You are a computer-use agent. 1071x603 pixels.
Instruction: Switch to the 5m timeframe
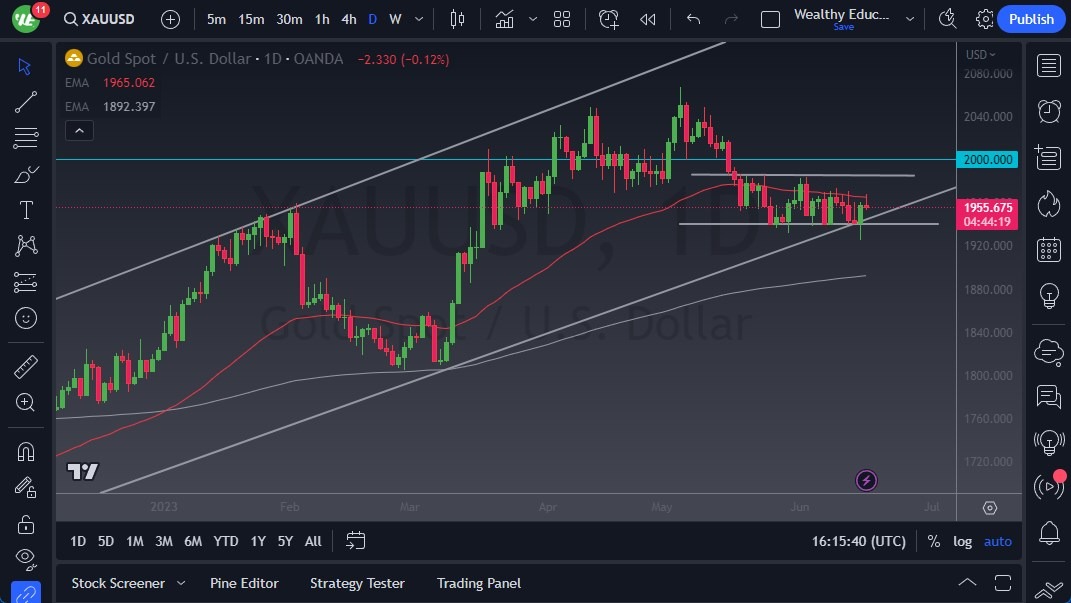[x=216, y=19]
